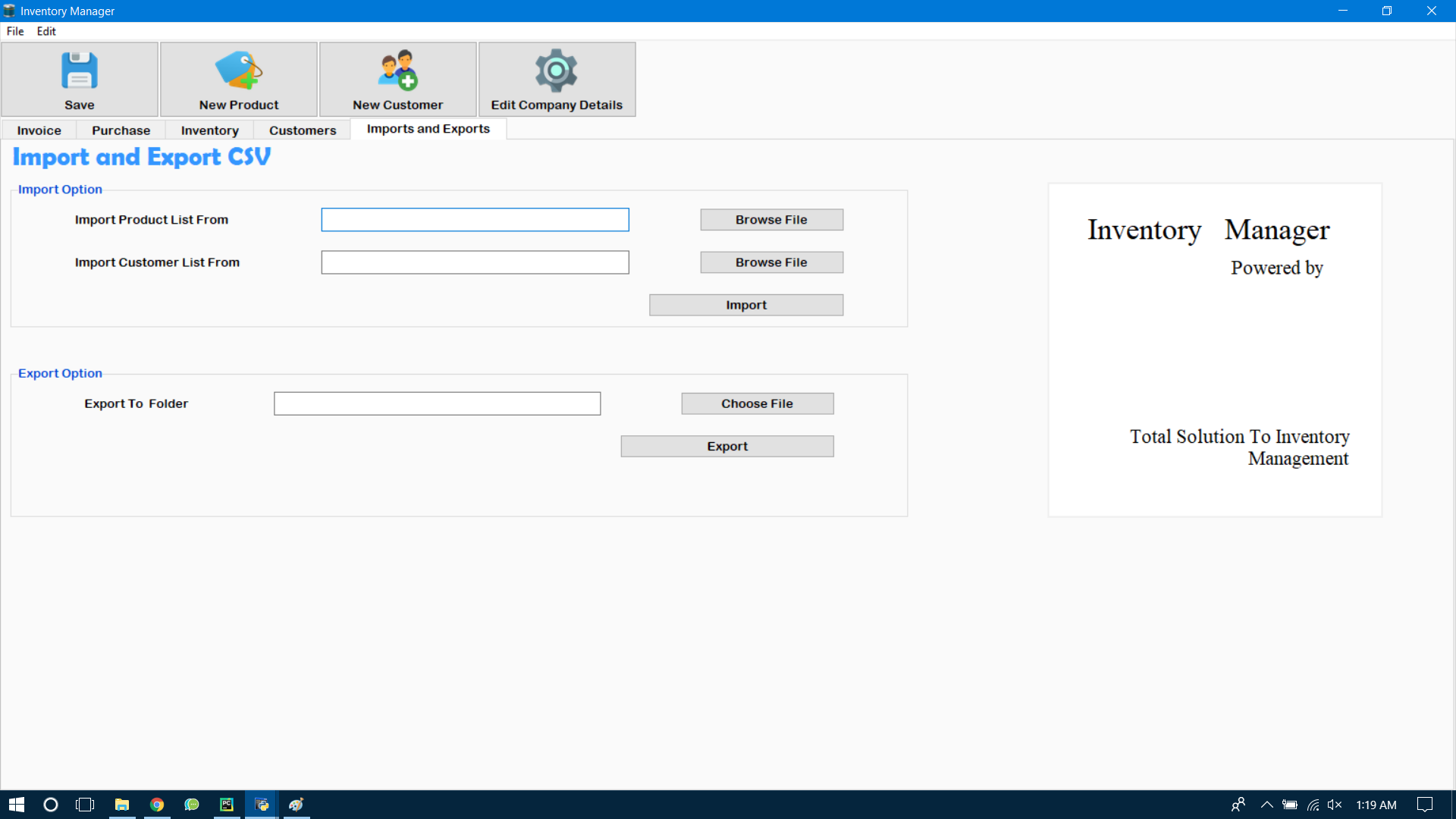Open Edit Company Details gear icon
1456x819 pixels.
point(557,71)
